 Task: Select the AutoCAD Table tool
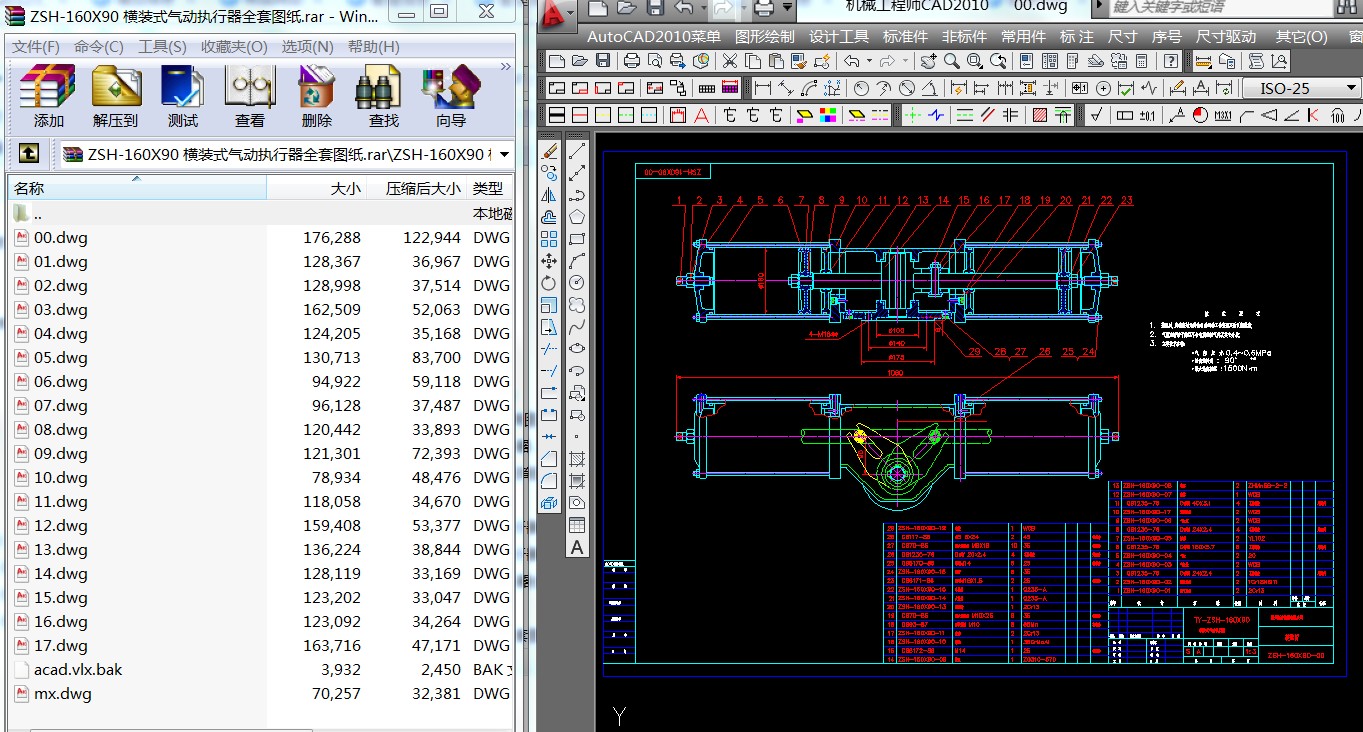pyautogui.click(x=577, y=525)
